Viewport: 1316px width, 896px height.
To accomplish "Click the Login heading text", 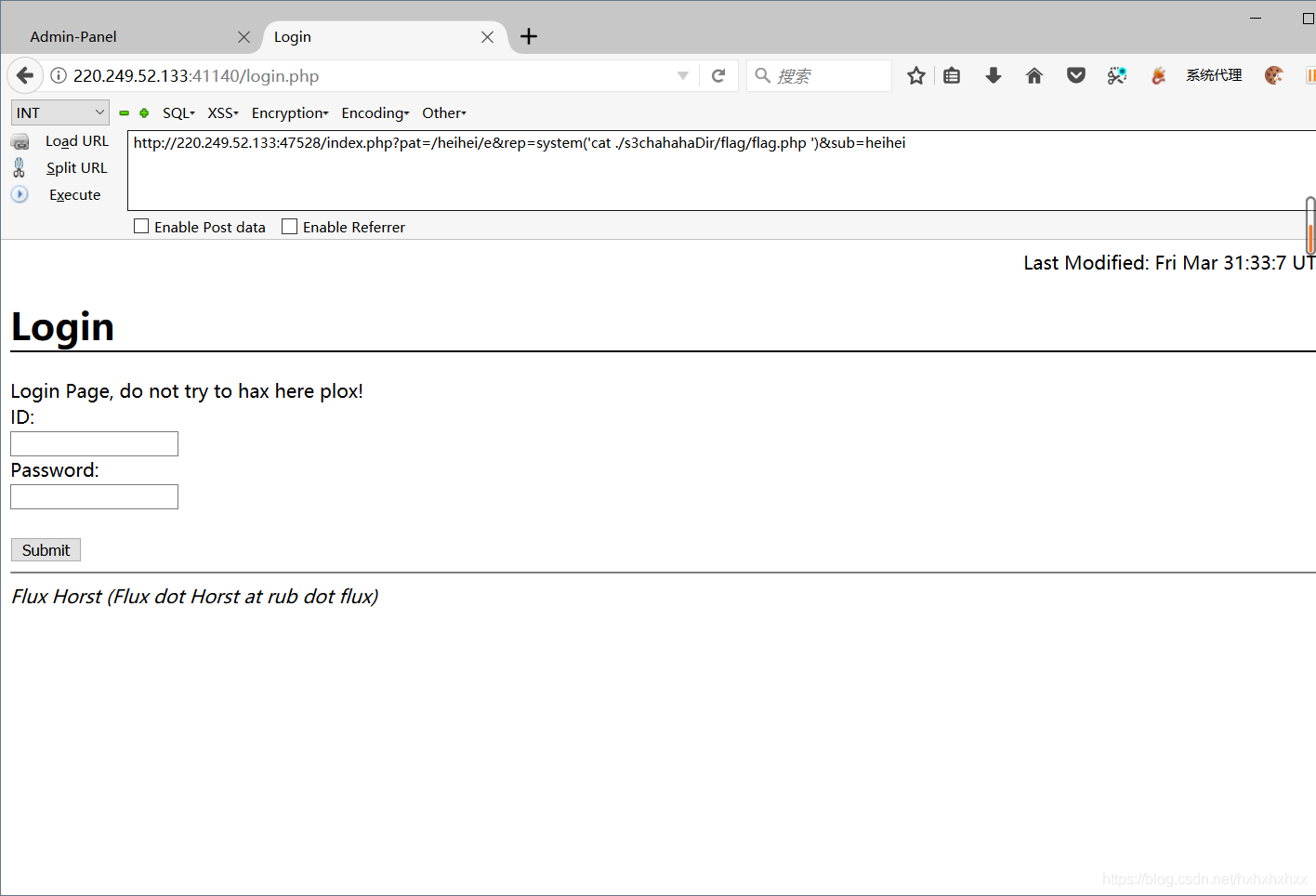I will 62,327.
